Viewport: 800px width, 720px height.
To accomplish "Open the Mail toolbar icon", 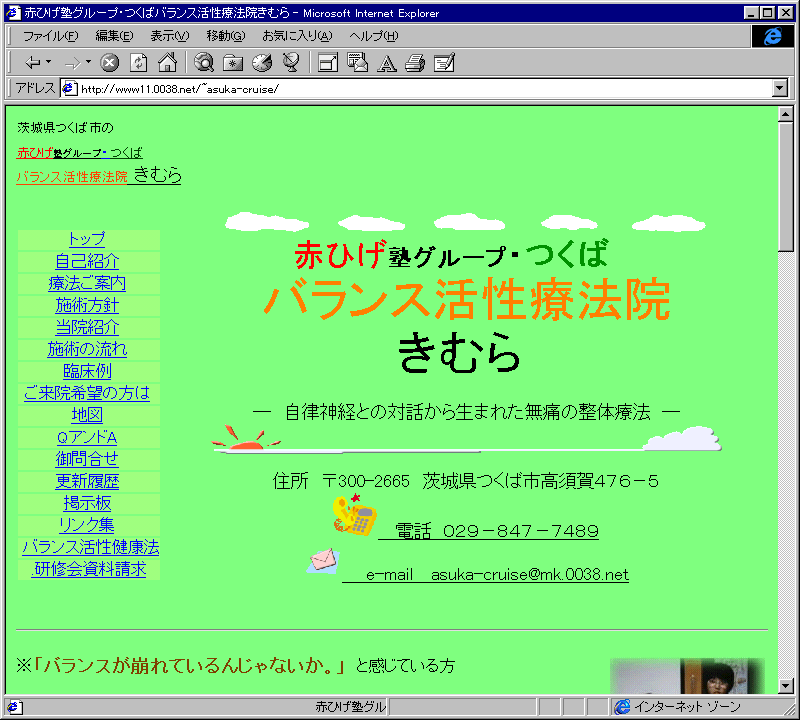I will (x=357, y=63).
